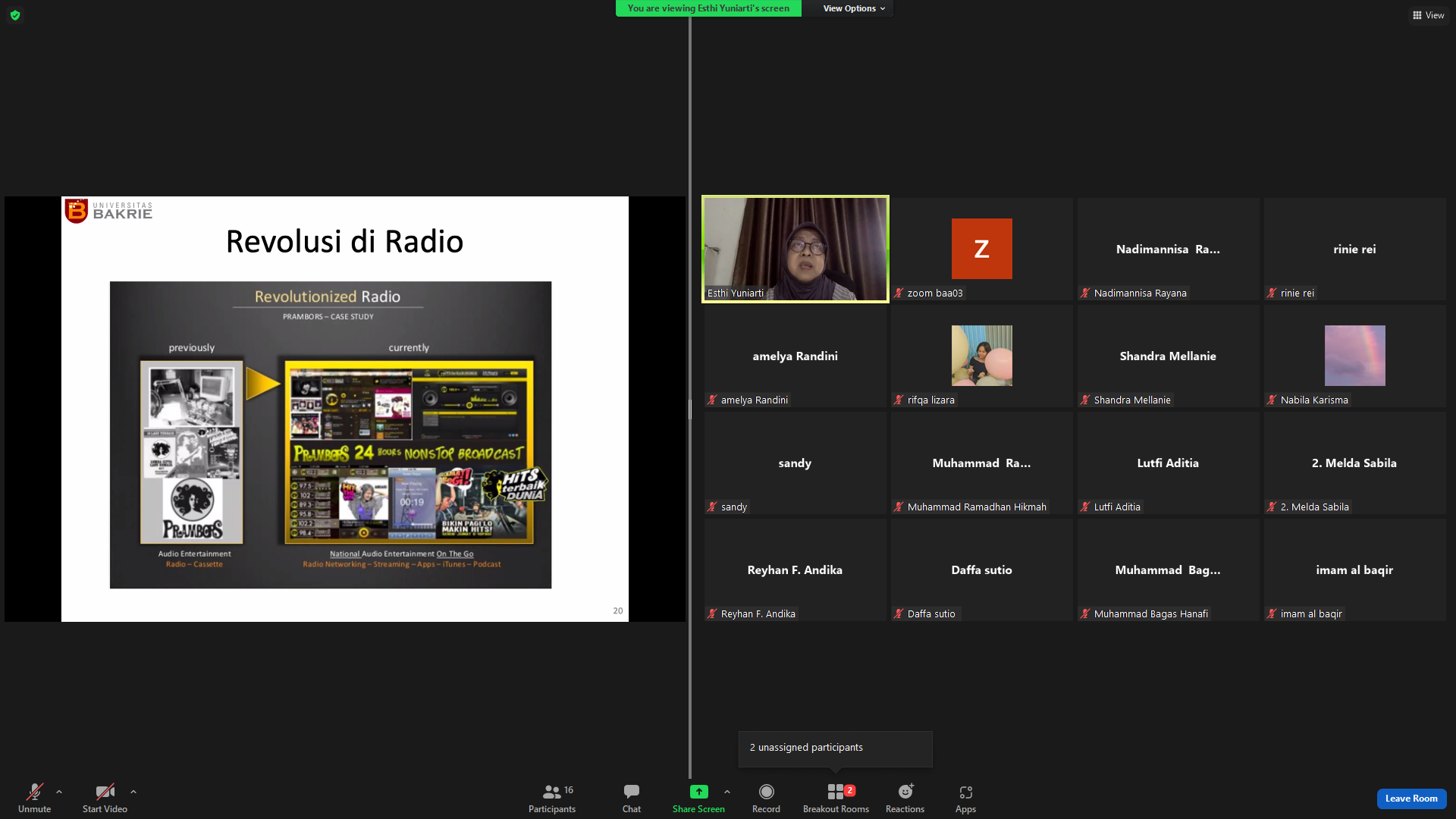Click the blue Leave Room button
This screenshot has width=1456, height=819.
point(1411,799)
